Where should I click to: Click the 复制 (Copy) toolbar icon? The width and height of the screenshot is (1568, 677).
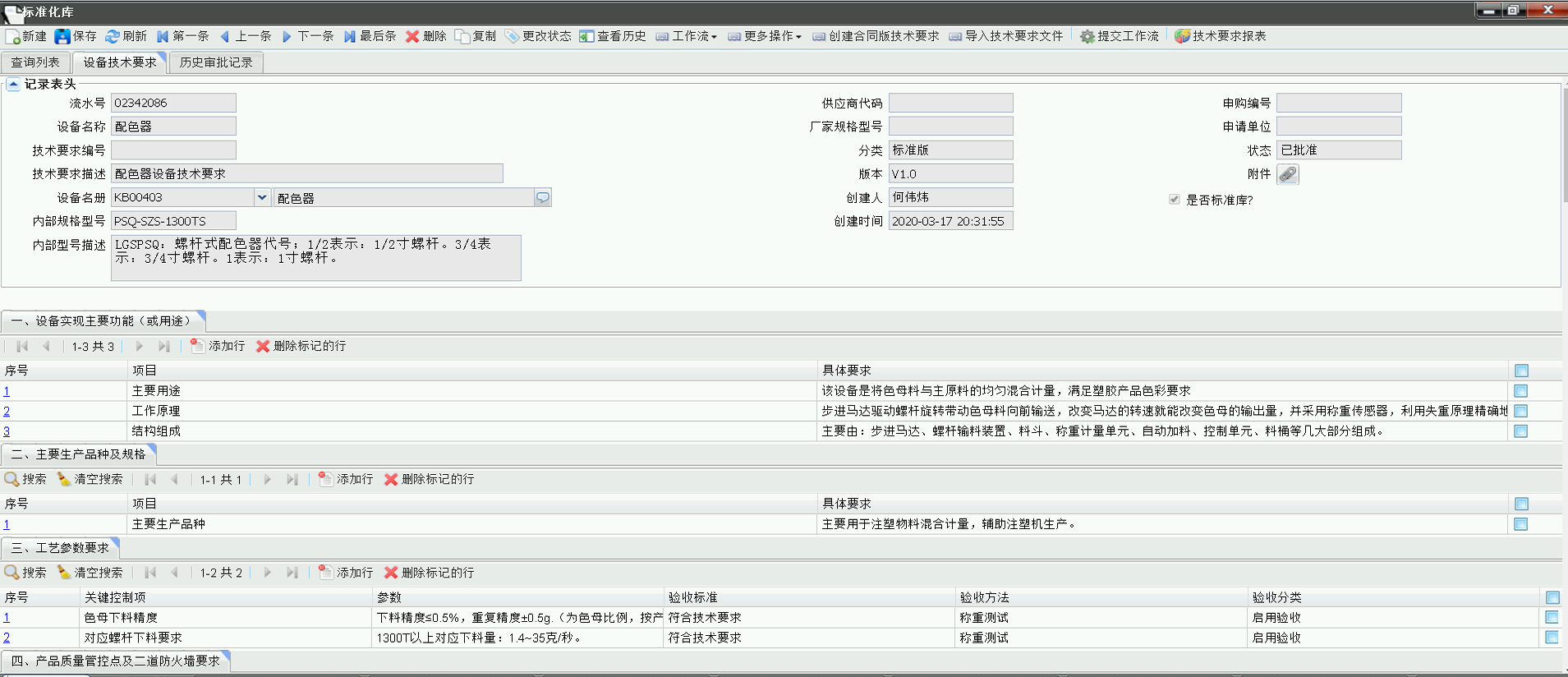tap(462, 36)
